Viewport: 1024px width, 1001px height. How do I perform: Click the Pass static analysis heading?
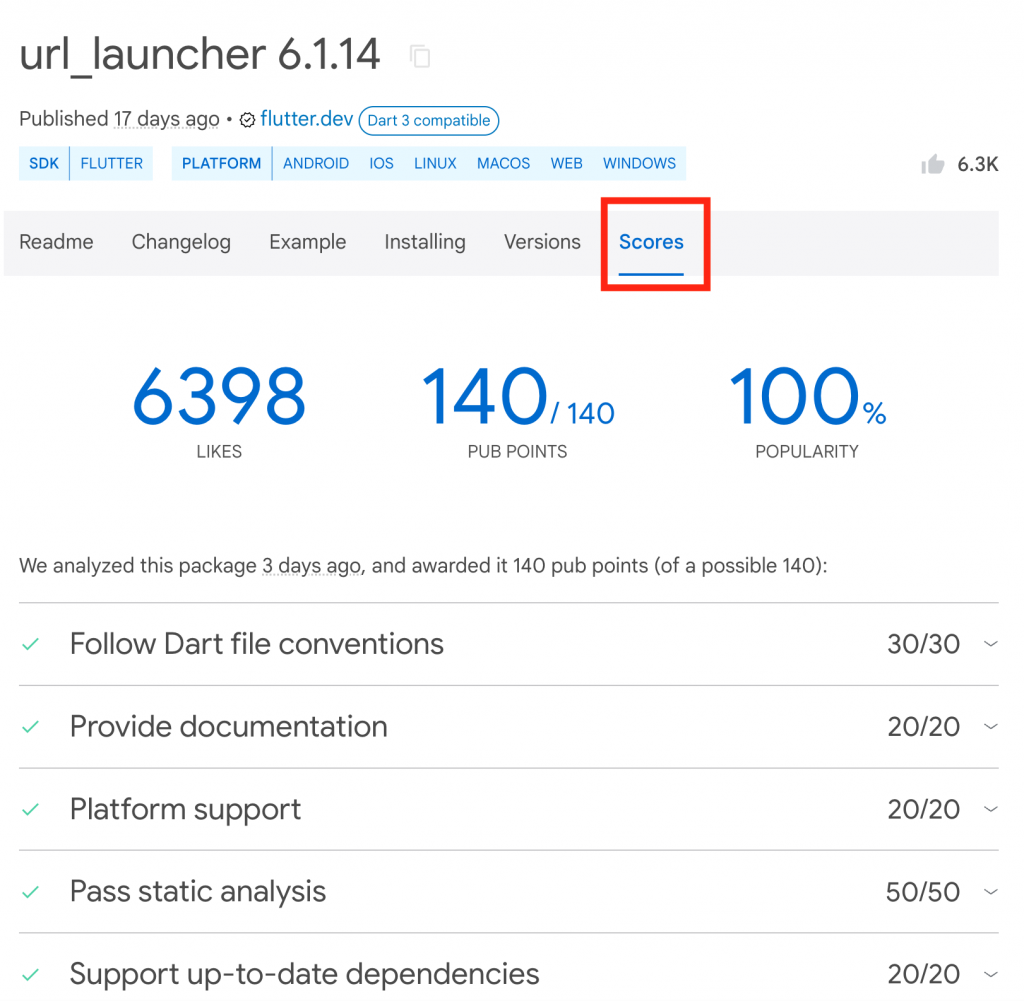pos(198,892)
